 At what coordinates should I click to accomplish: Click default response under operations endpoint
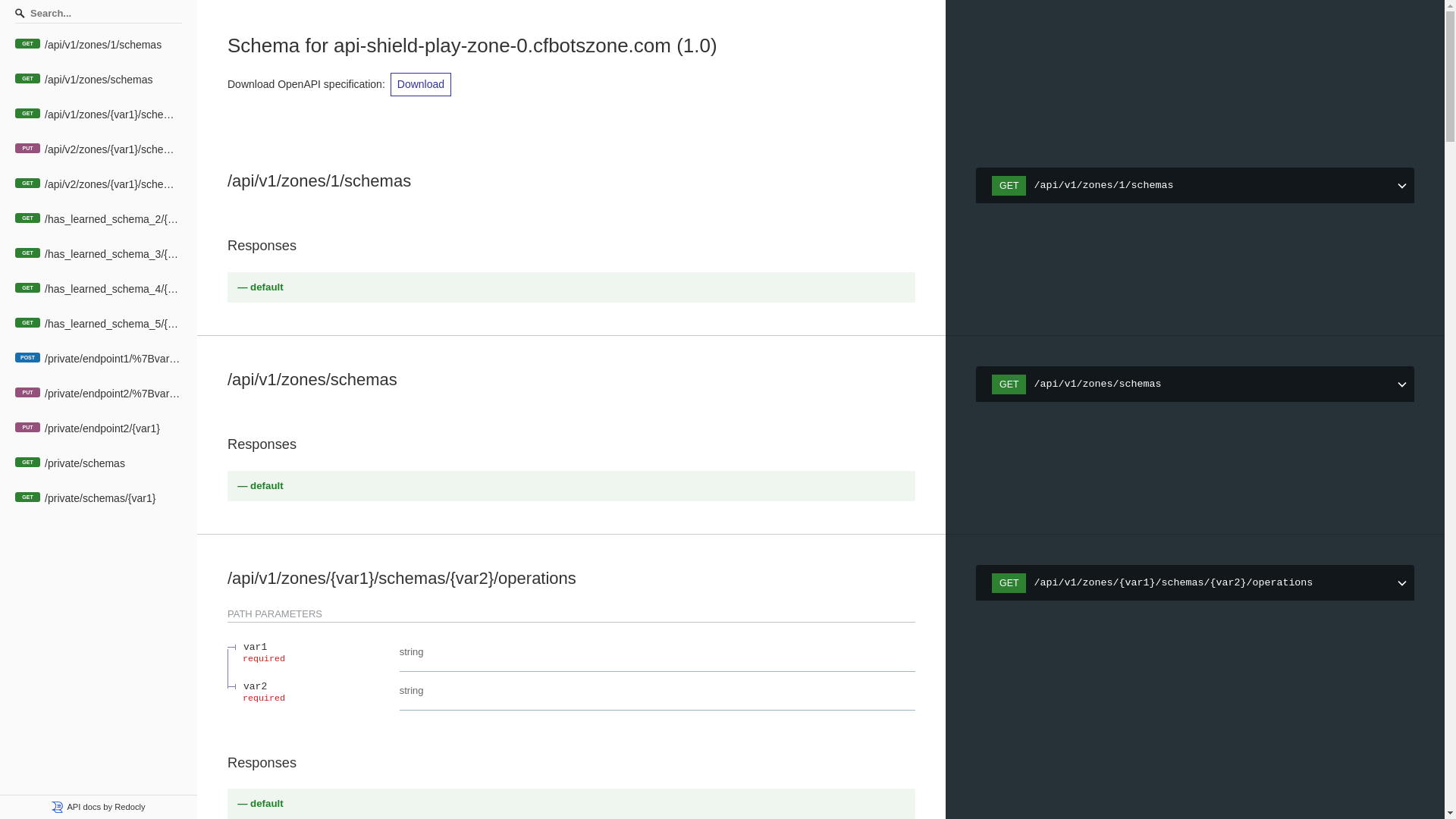(x=571, y=804)
